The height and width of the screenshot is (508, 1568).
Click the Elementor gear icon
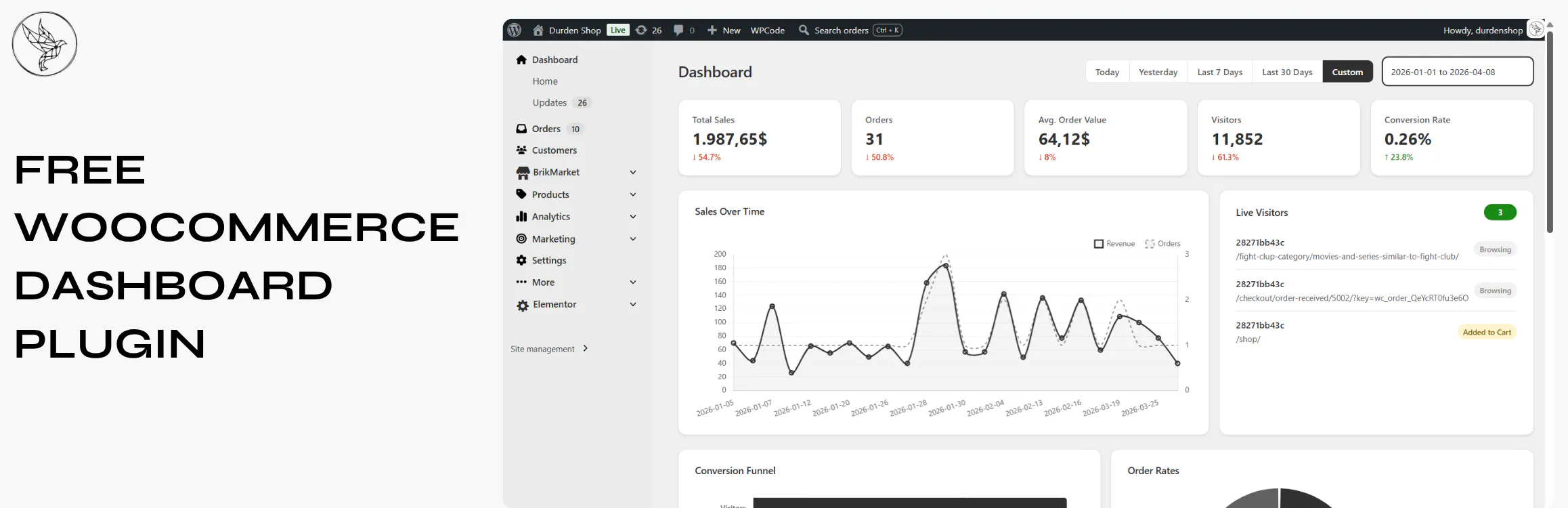coord(523,305)
